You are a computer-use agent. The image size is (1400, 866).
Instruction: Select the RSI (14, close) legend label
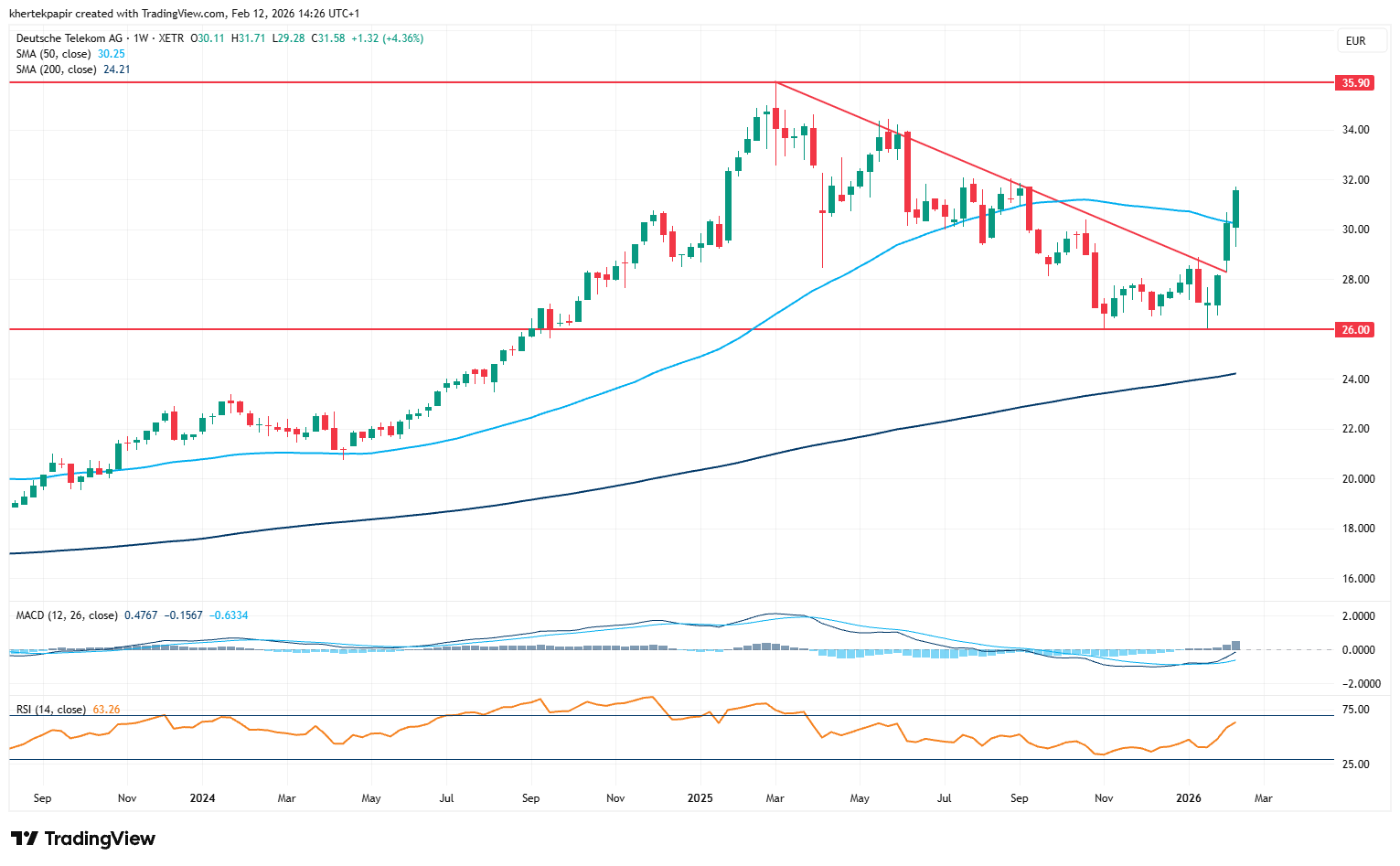[51, 710]
